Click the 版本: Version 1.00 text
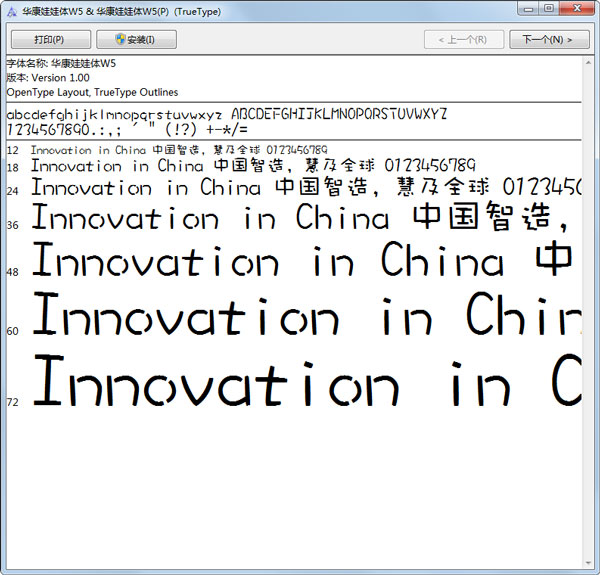The image size is (600, 575). (x=48, y=78)
